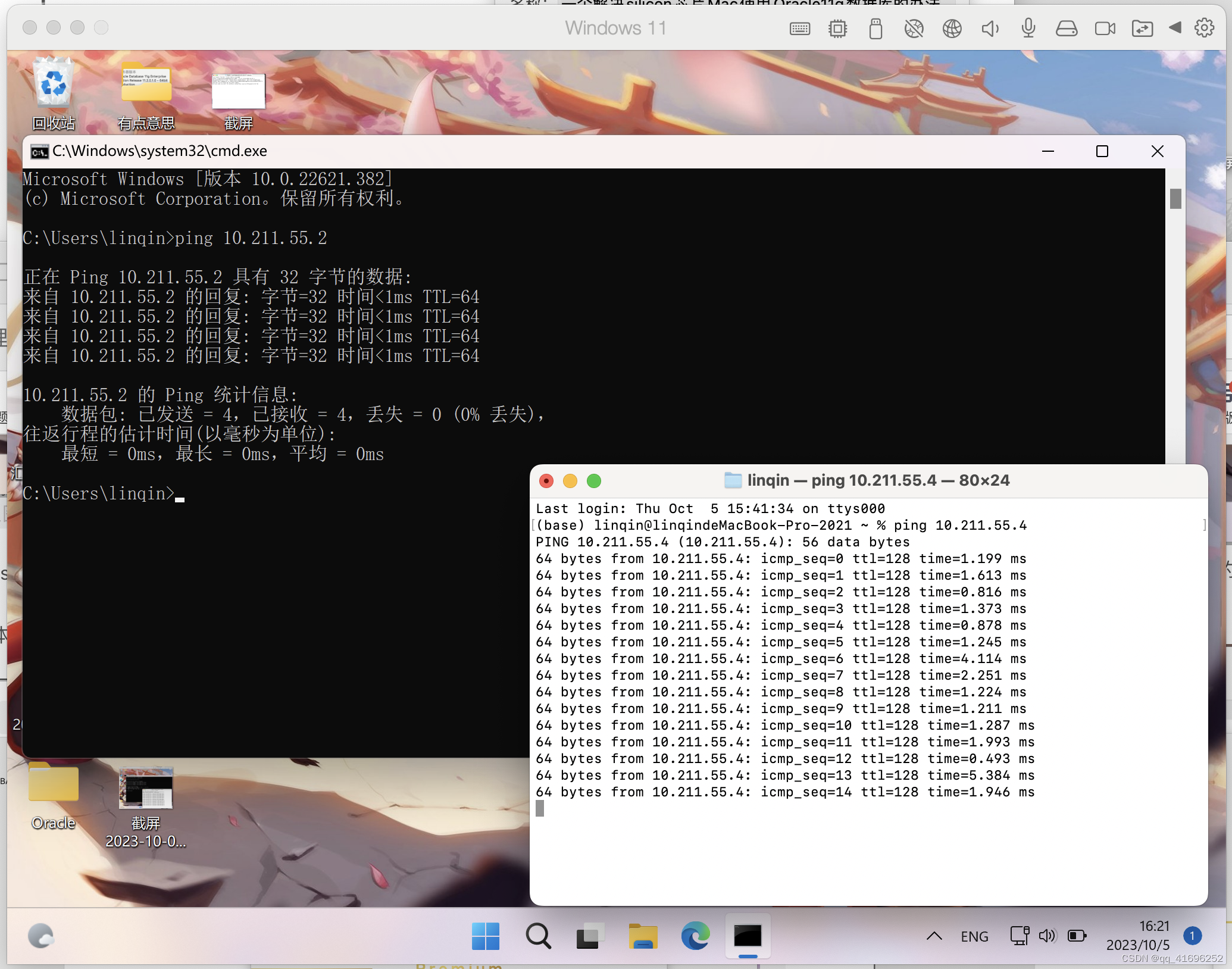Zoom the macOS Terminal with green button

593,481
